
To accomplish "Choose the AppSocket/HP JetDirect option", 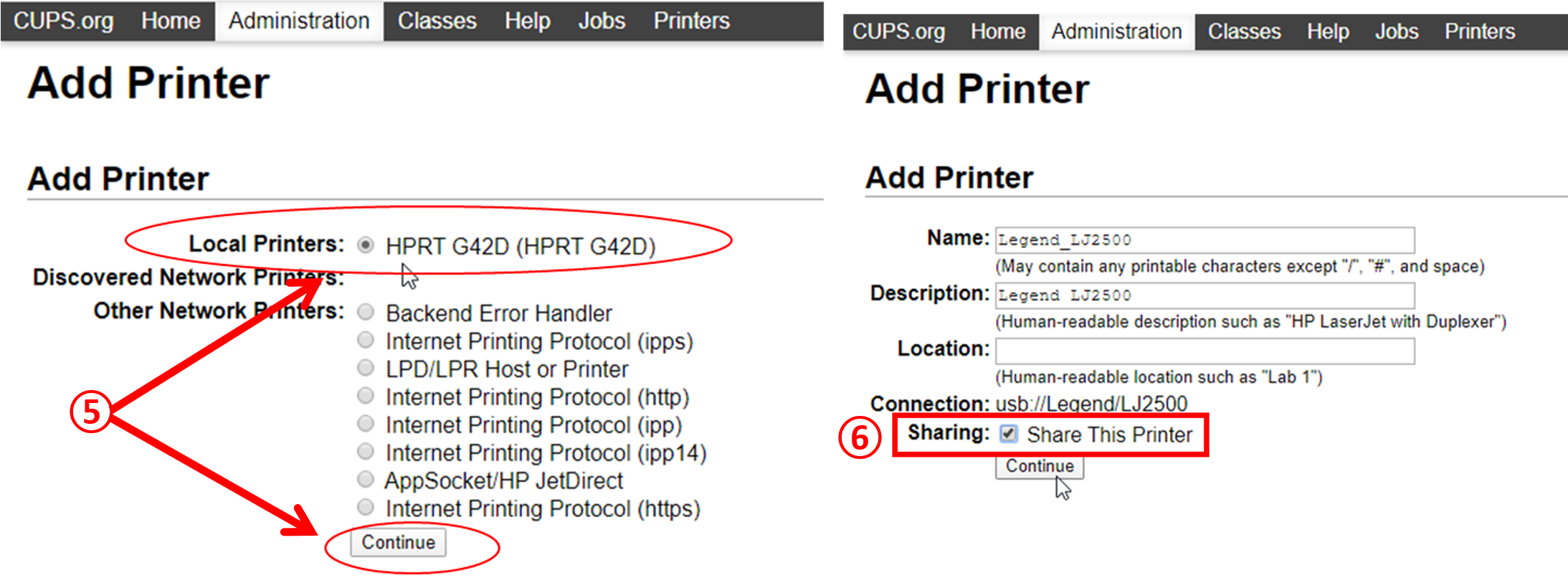I will pyautogui.click(x=366, y=479).
